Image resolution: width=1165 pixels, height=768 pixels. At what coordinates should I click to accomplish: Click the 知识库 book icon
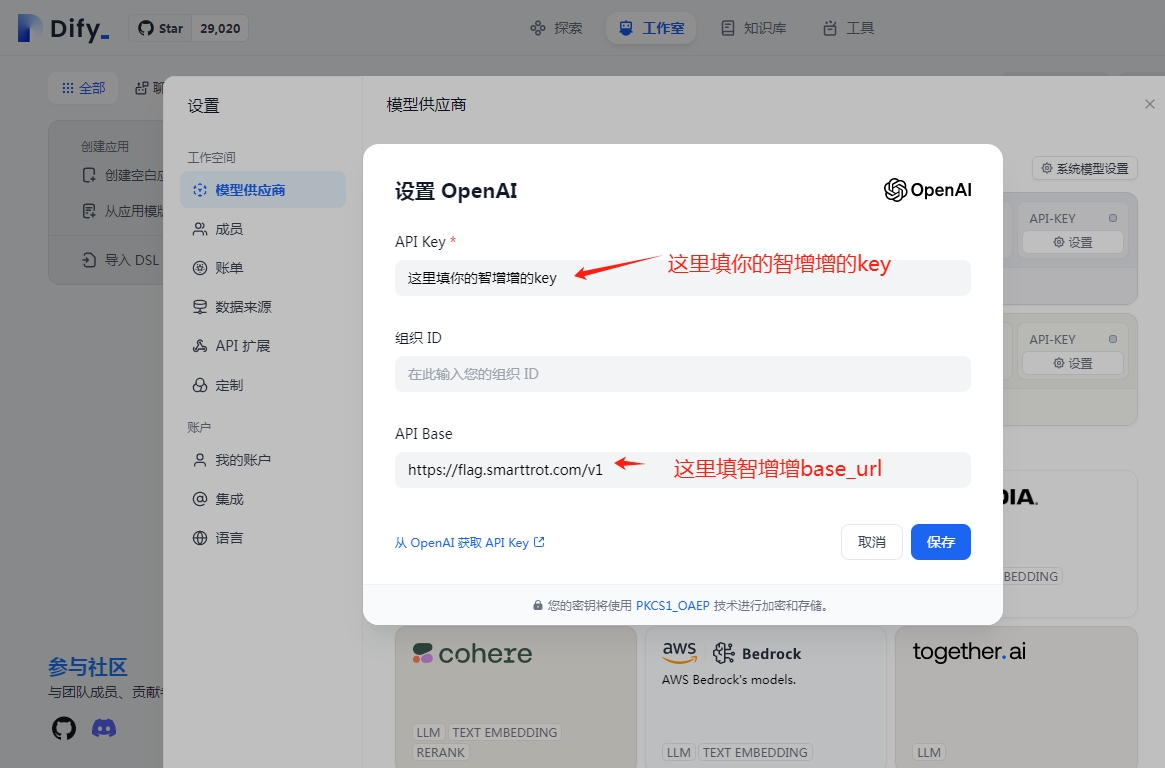(x=728, y=28)
